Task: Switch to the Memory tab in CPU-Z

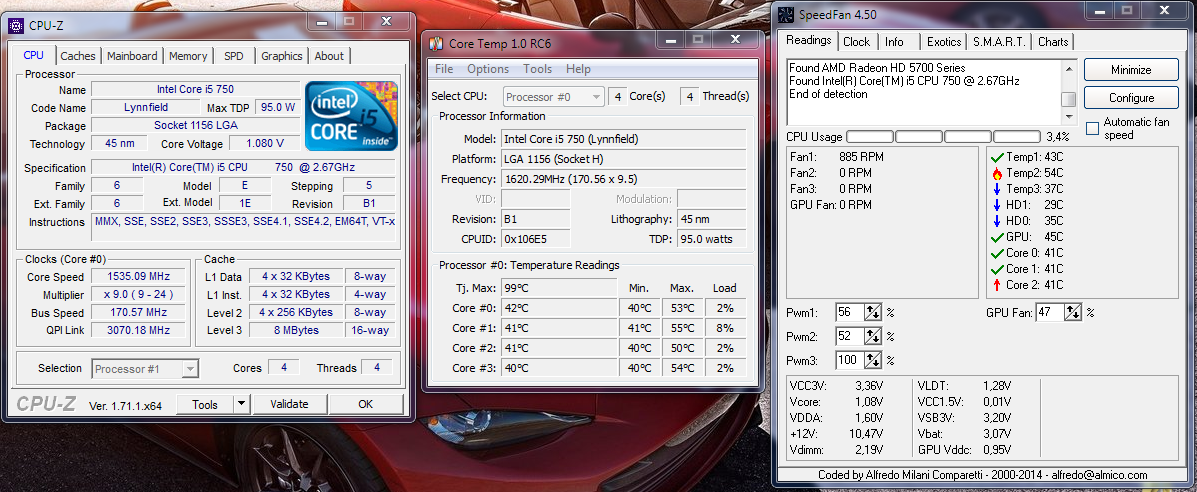Action: pyautogui.click(x=188, y=56)
